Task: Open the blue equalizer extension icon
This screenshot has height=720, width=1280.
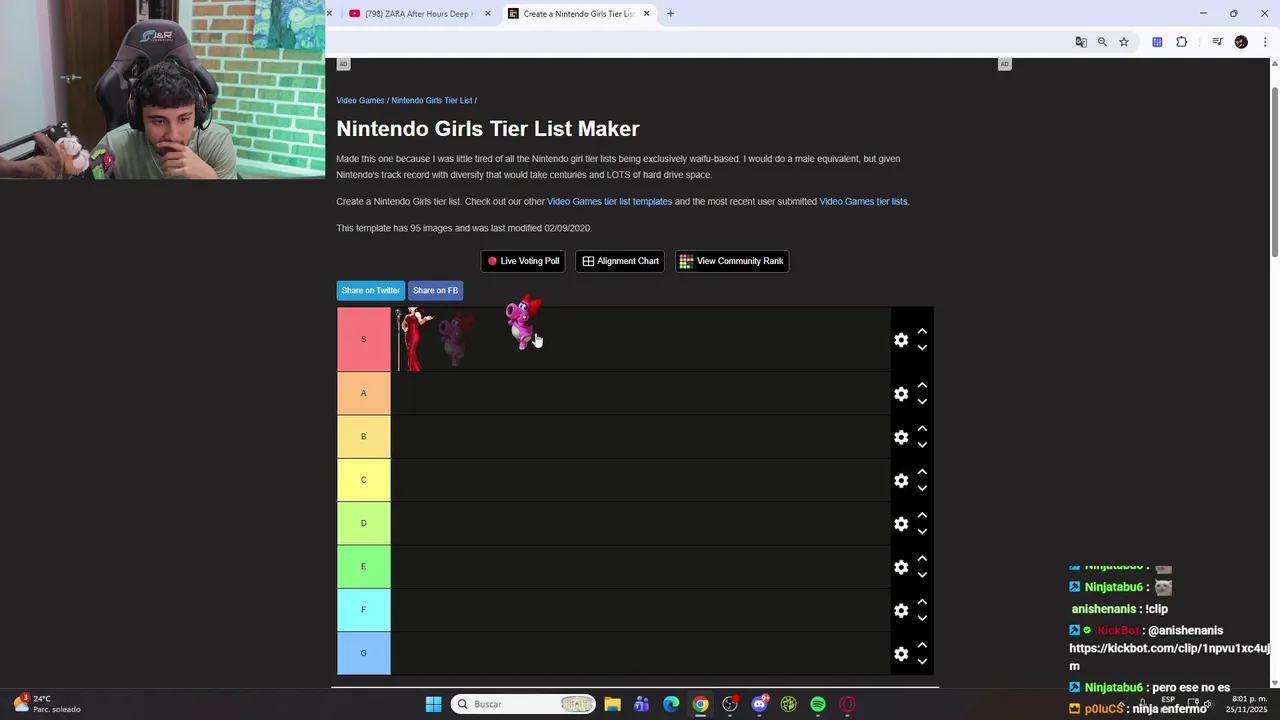Action: (x=1157, y=42)
